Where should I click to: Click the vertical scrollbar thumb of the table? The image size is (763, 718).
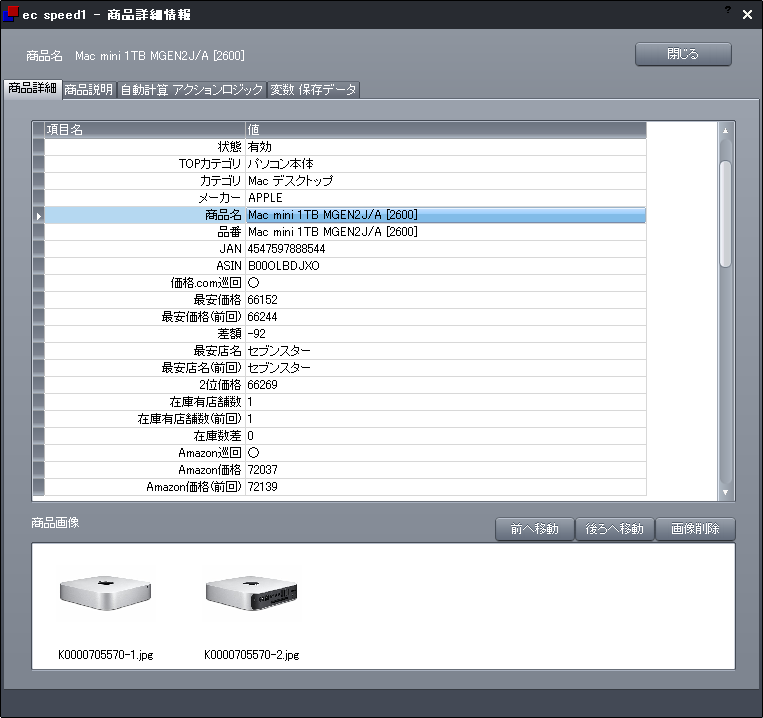(x=725, y=214)
